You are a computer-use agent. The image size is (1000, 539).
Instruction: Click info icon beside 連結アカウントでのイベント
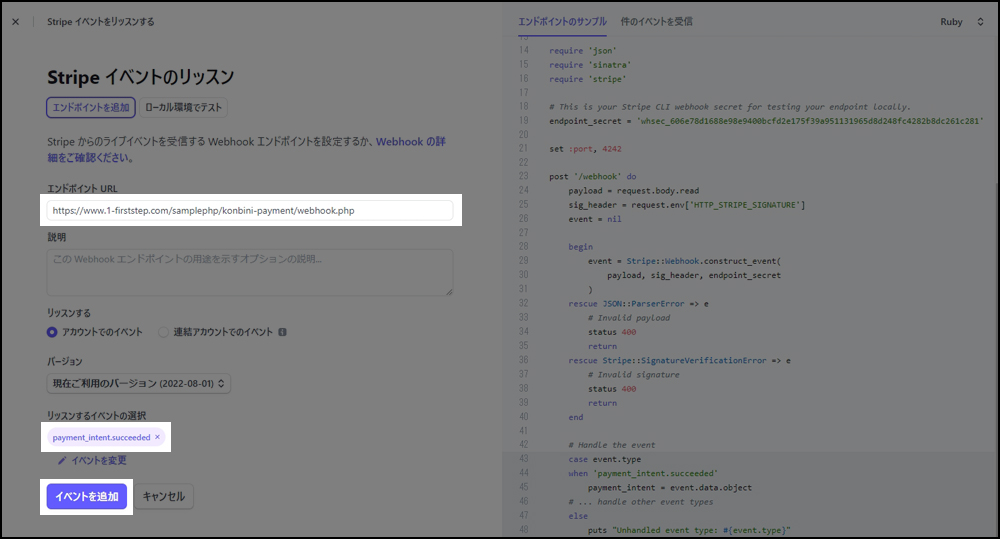(283, 332)
